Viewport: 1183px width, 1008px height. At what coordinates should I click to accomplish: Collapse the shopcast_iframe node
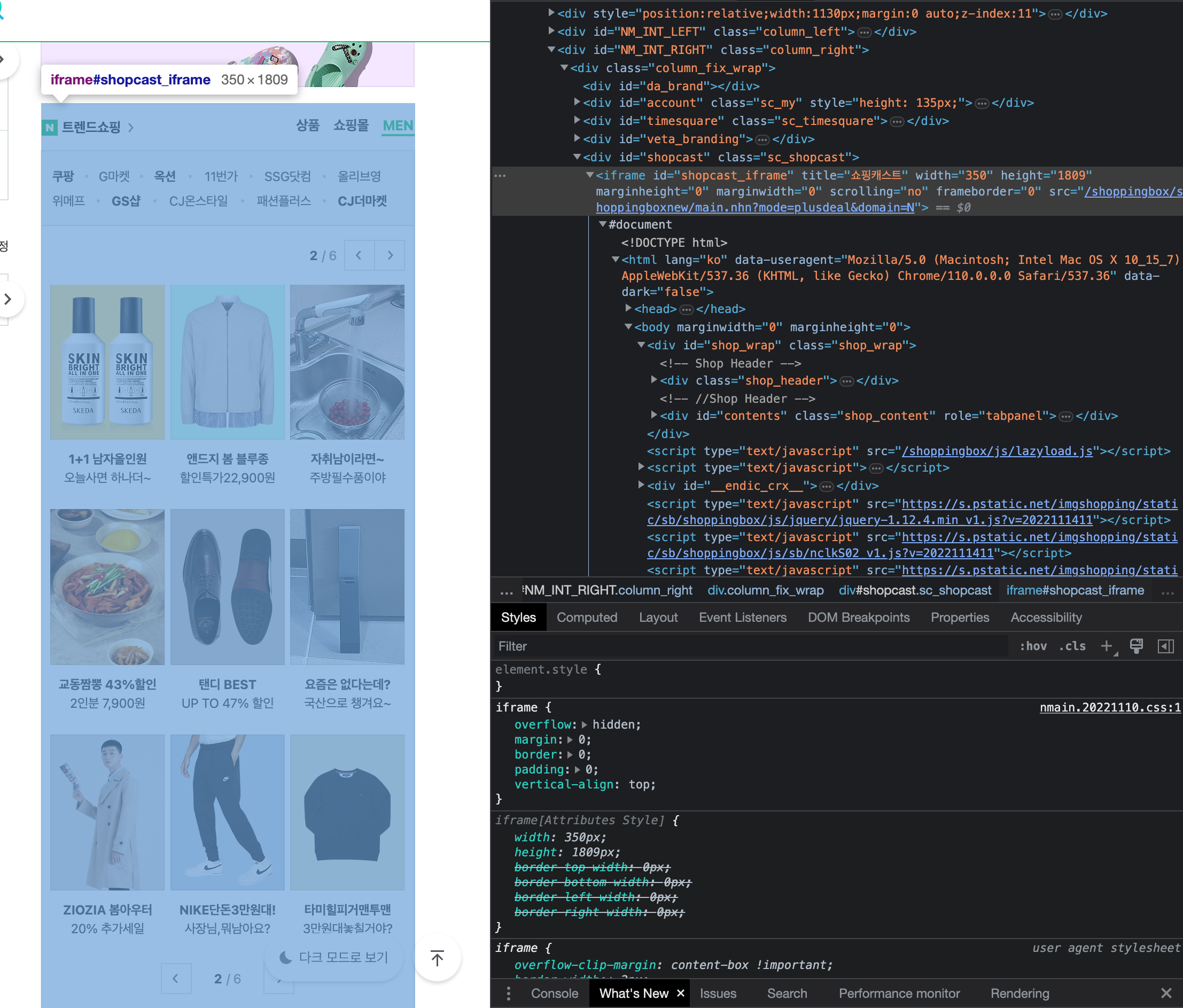590,175
